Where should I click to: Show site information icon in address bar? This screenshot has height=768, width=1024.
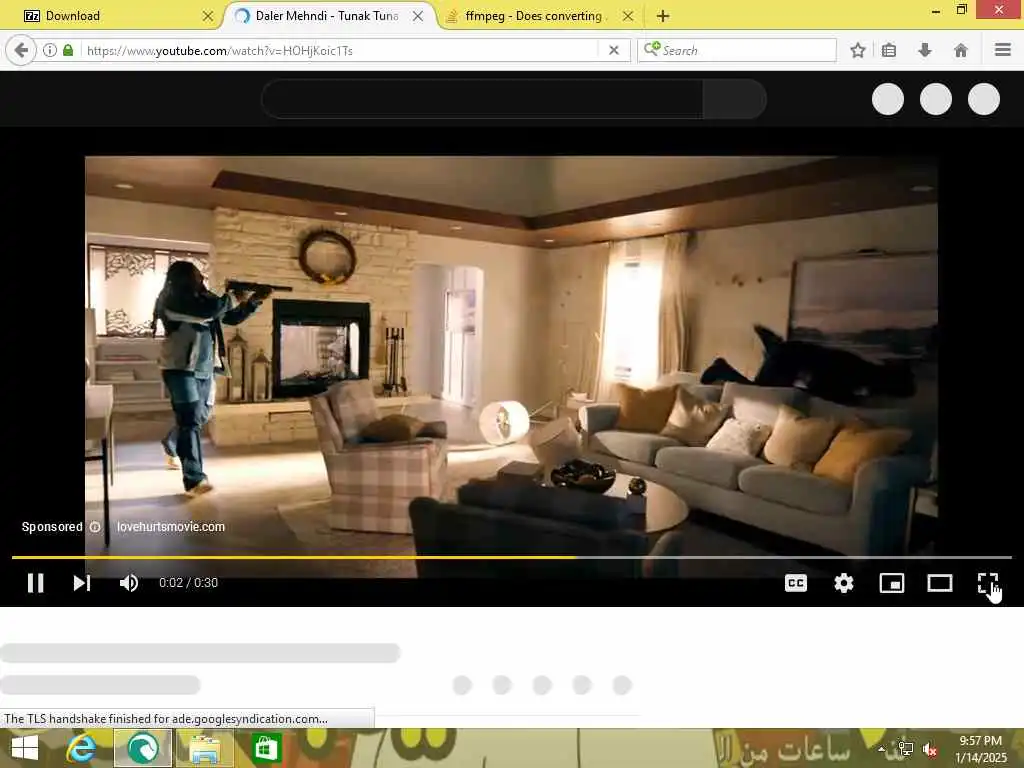click(50, 50)
